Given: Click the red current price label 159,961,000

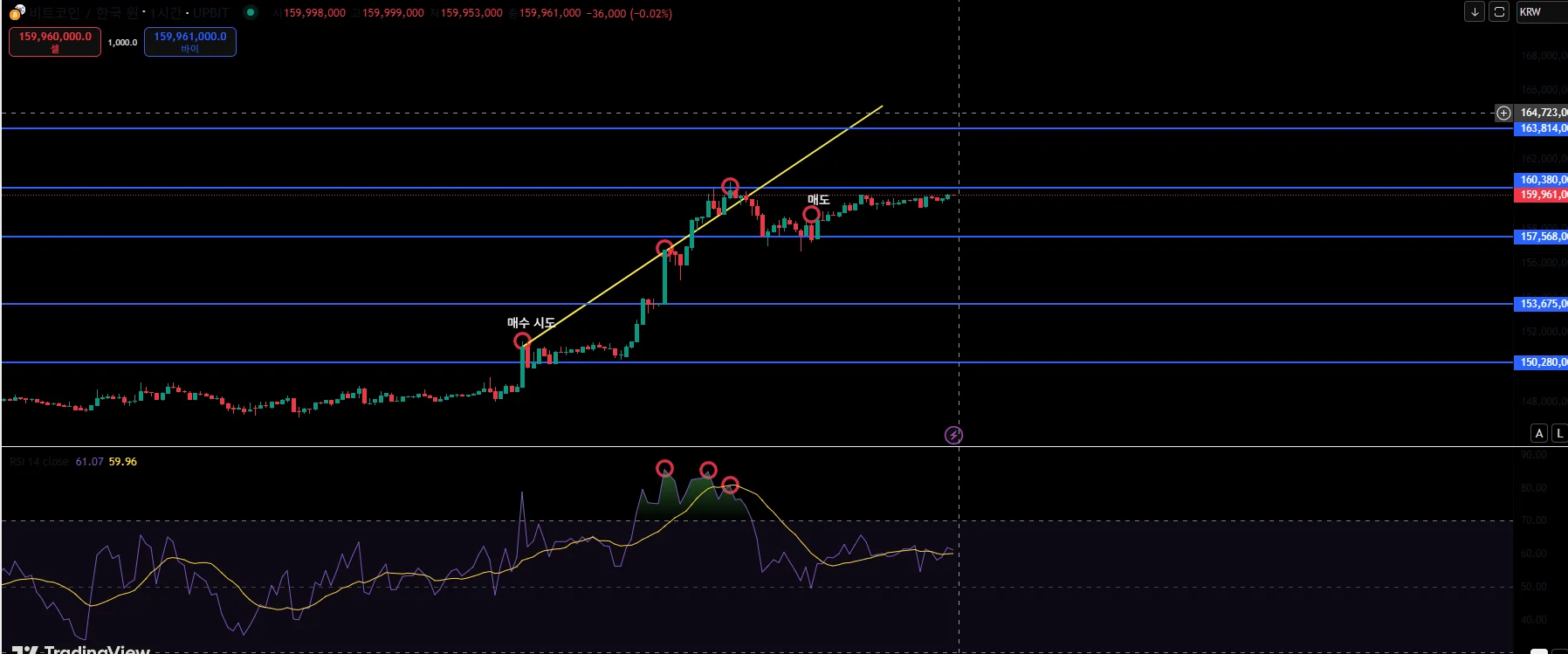Looking at the screenshot, I should (1541, 195).
